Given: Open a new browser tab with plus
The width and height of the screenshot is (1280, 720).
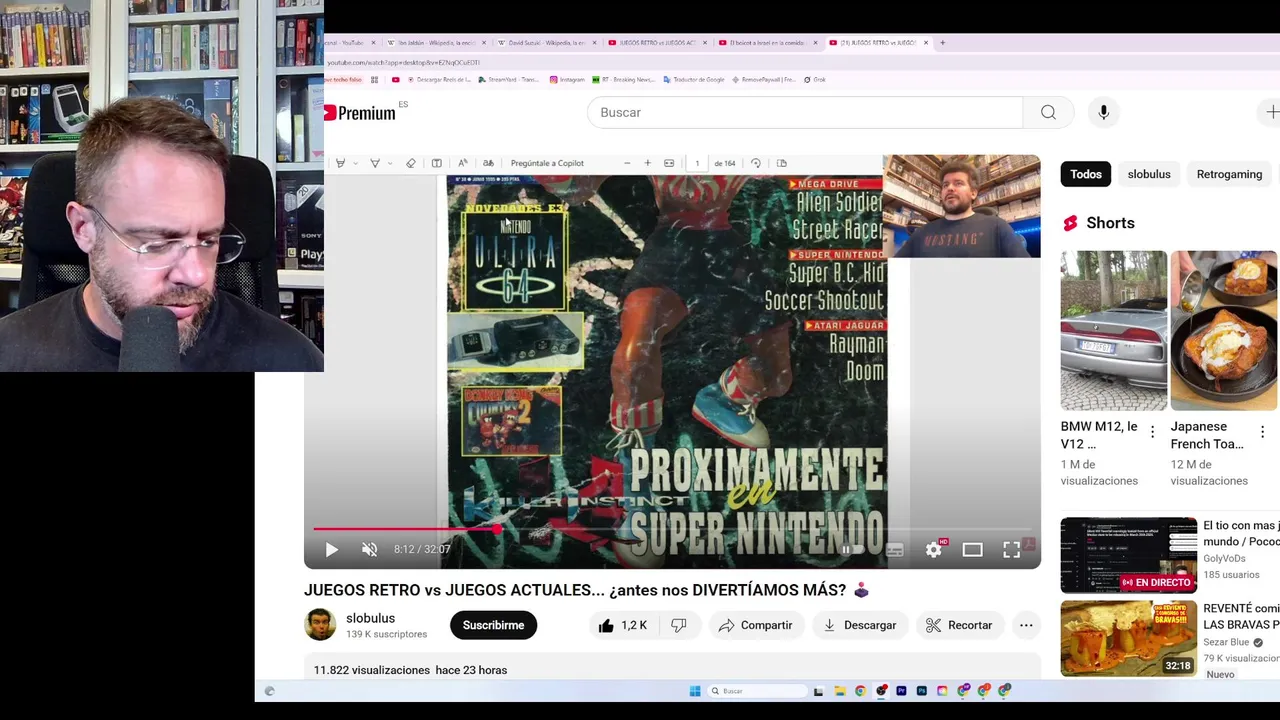Looking at the screenshot, I should 942,43.
